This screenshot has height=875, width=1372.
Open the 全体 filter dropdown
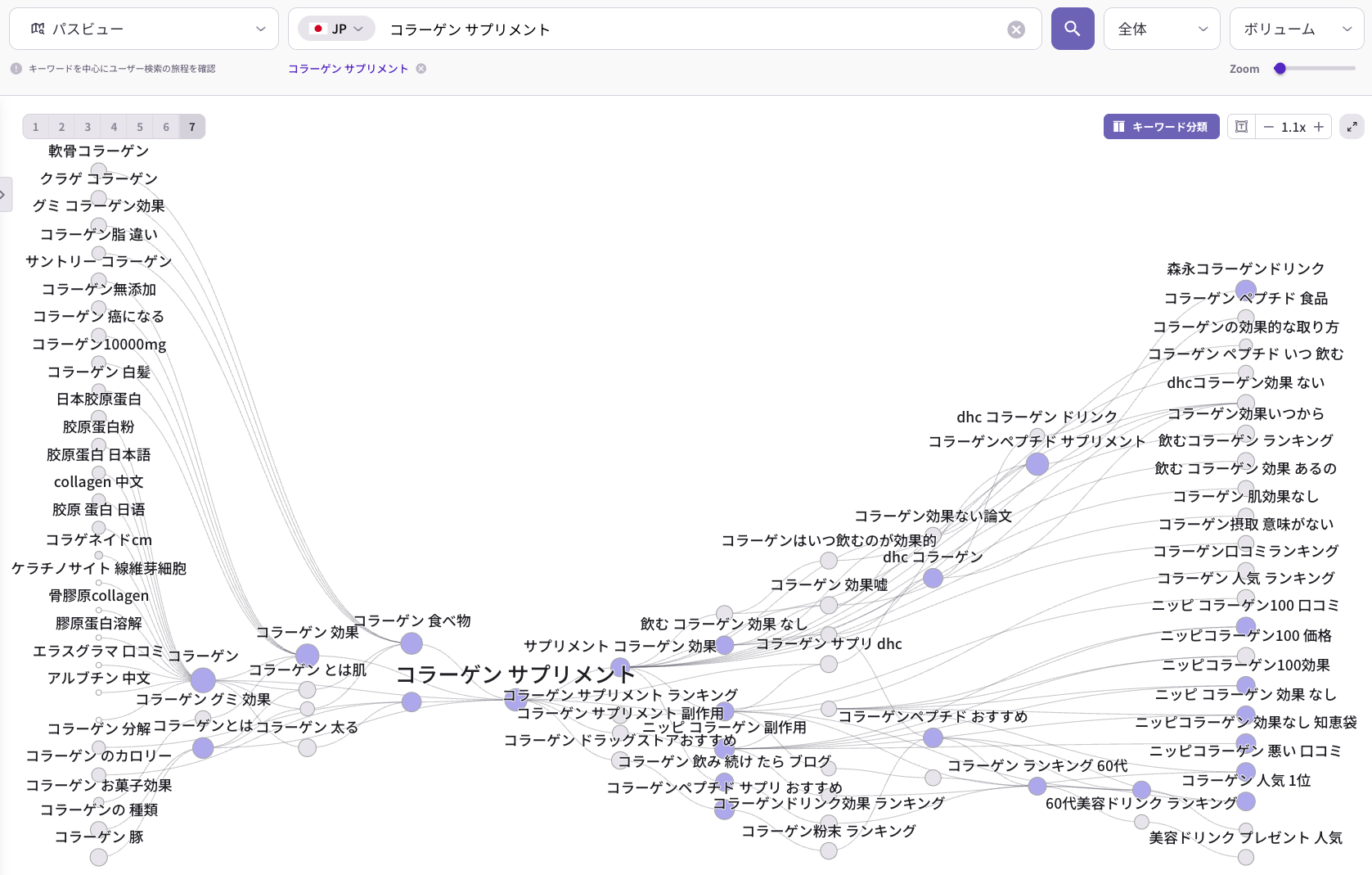click(1162, 29)
